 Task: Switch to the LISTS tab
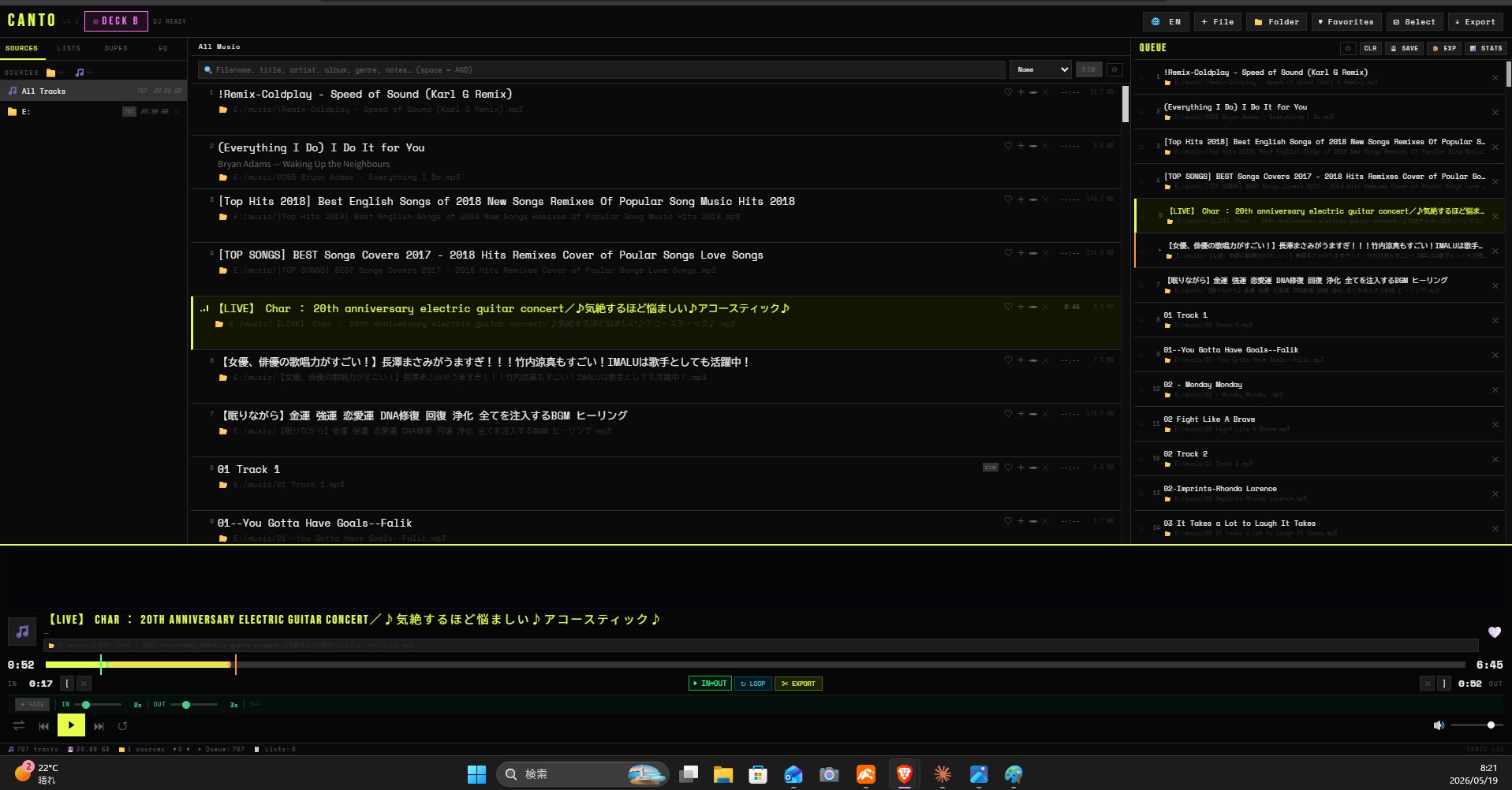pyautogui.click(x=69, y=48)
